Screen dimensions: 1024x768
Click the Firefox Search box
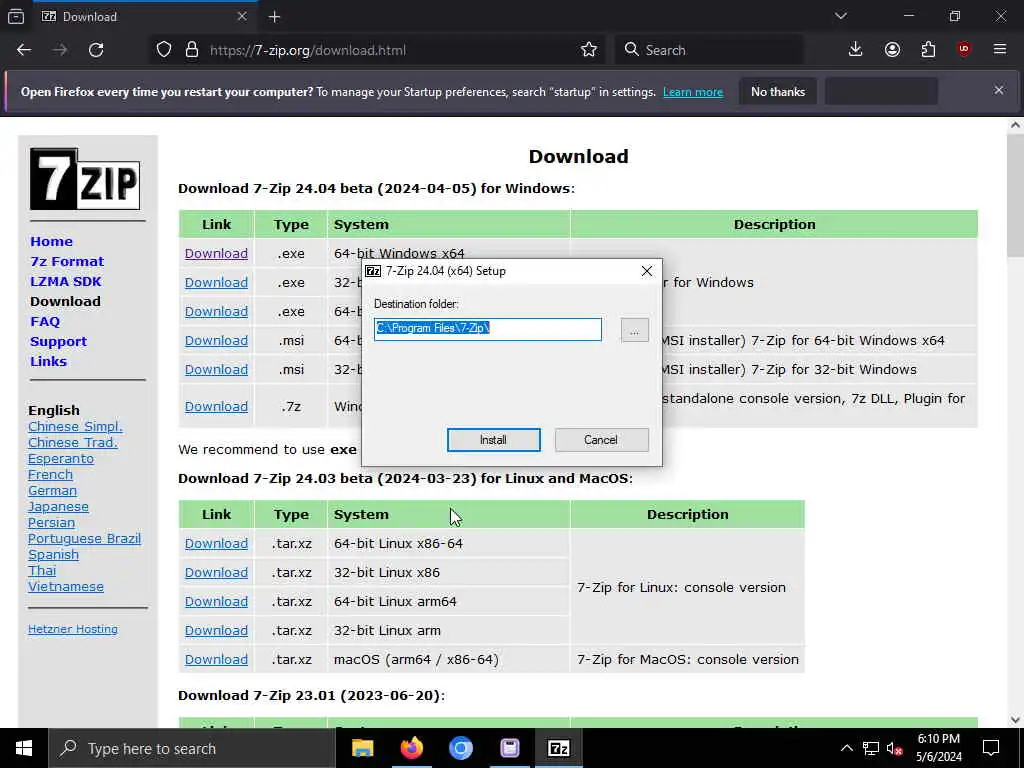tap(709, 50)
